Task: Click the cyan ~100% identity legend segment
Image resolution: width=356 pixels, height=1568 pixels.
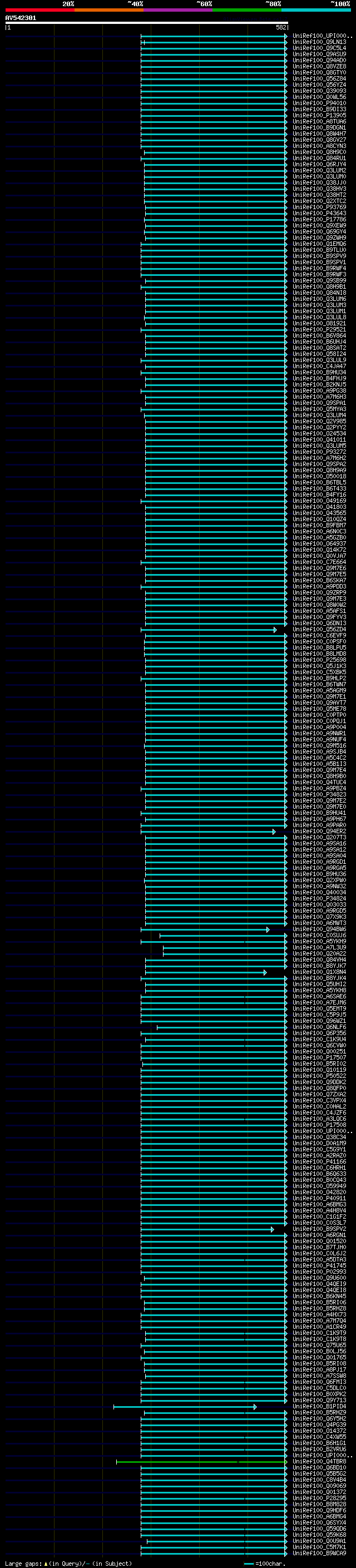Action: click(x=316, y=10)
